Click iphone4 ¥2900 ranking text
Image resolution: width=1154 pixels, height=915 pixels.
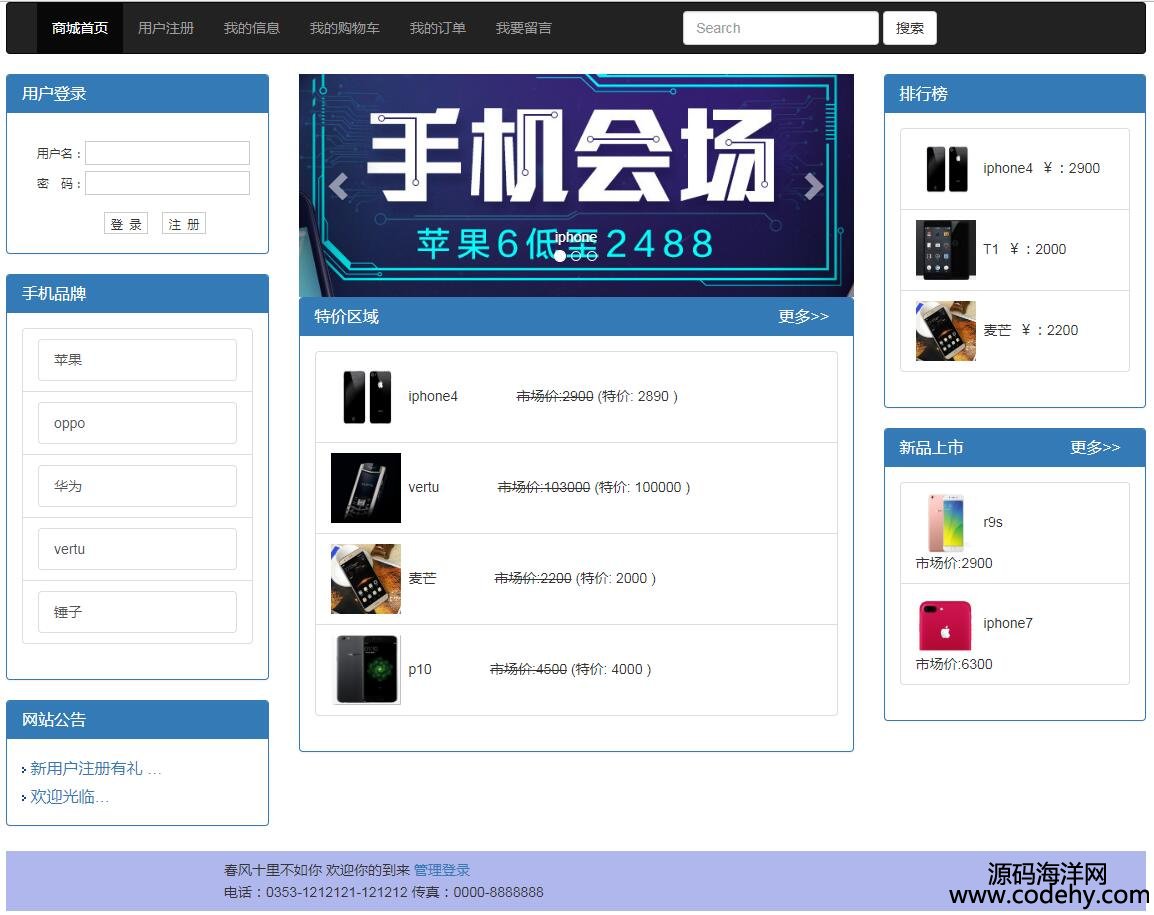1041,169
